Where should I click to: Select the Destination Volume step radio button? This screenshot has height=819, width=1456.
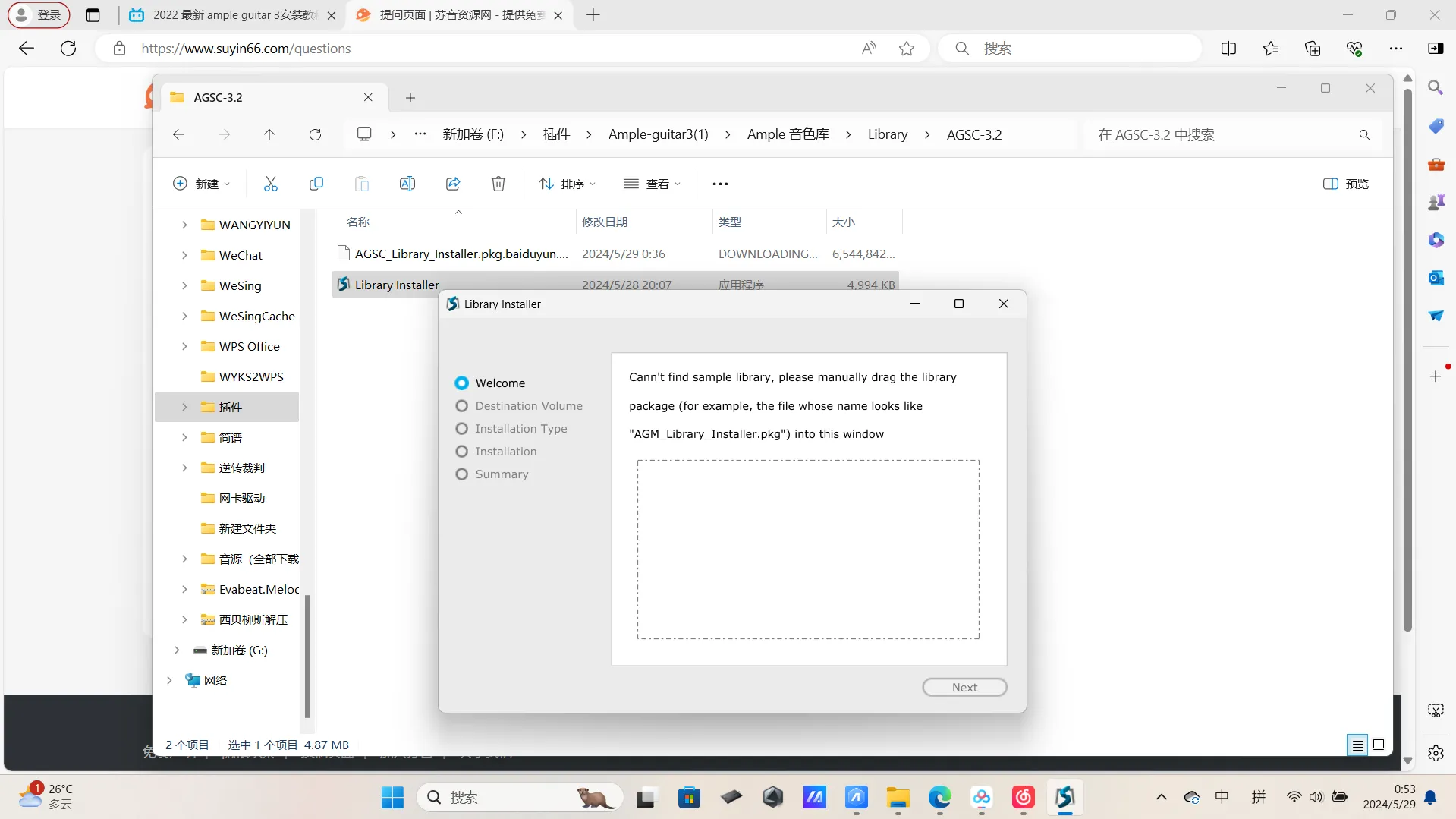point(461,406)
